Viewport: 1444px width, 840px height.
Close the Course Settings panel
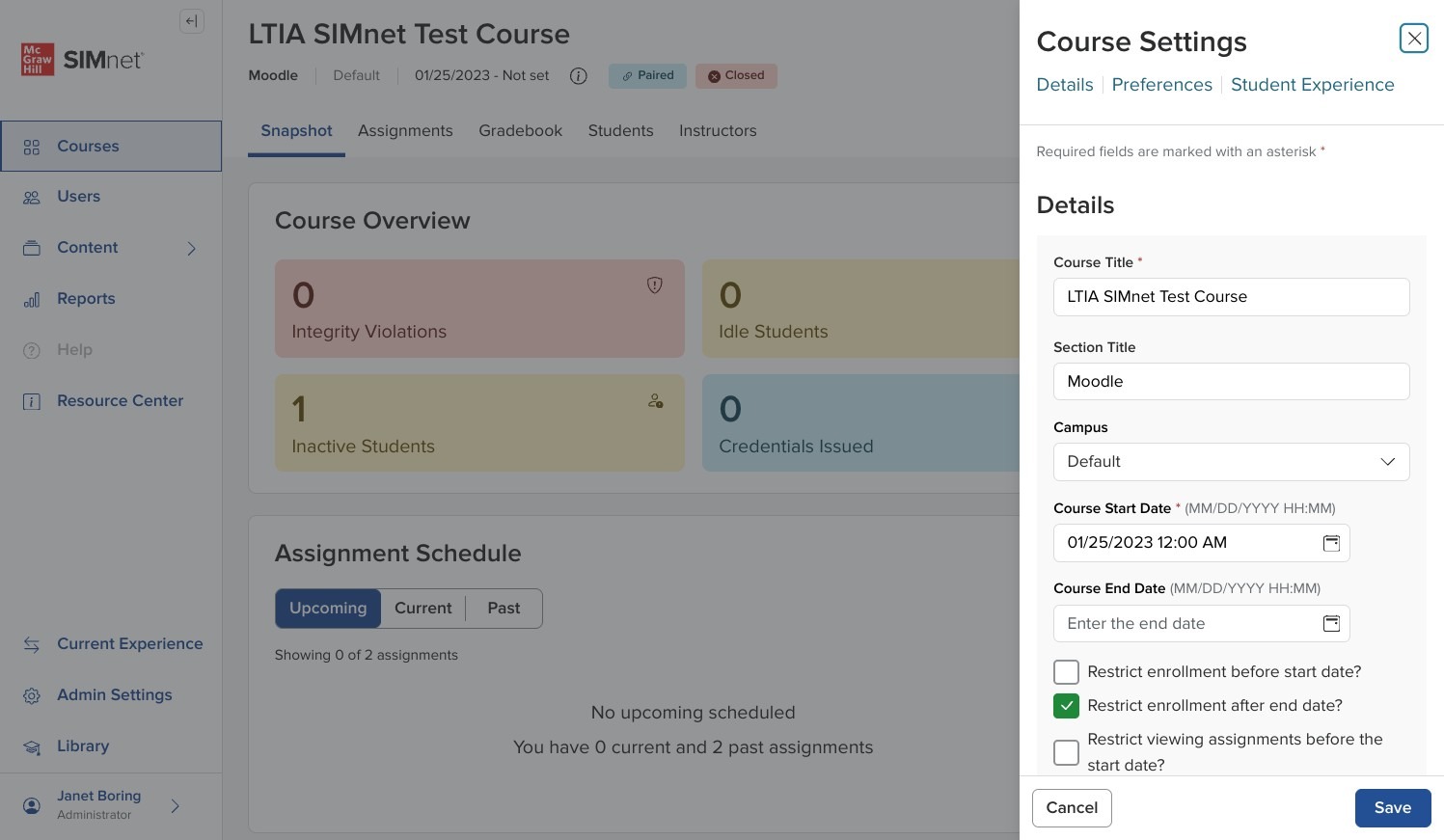[1414, 39]
